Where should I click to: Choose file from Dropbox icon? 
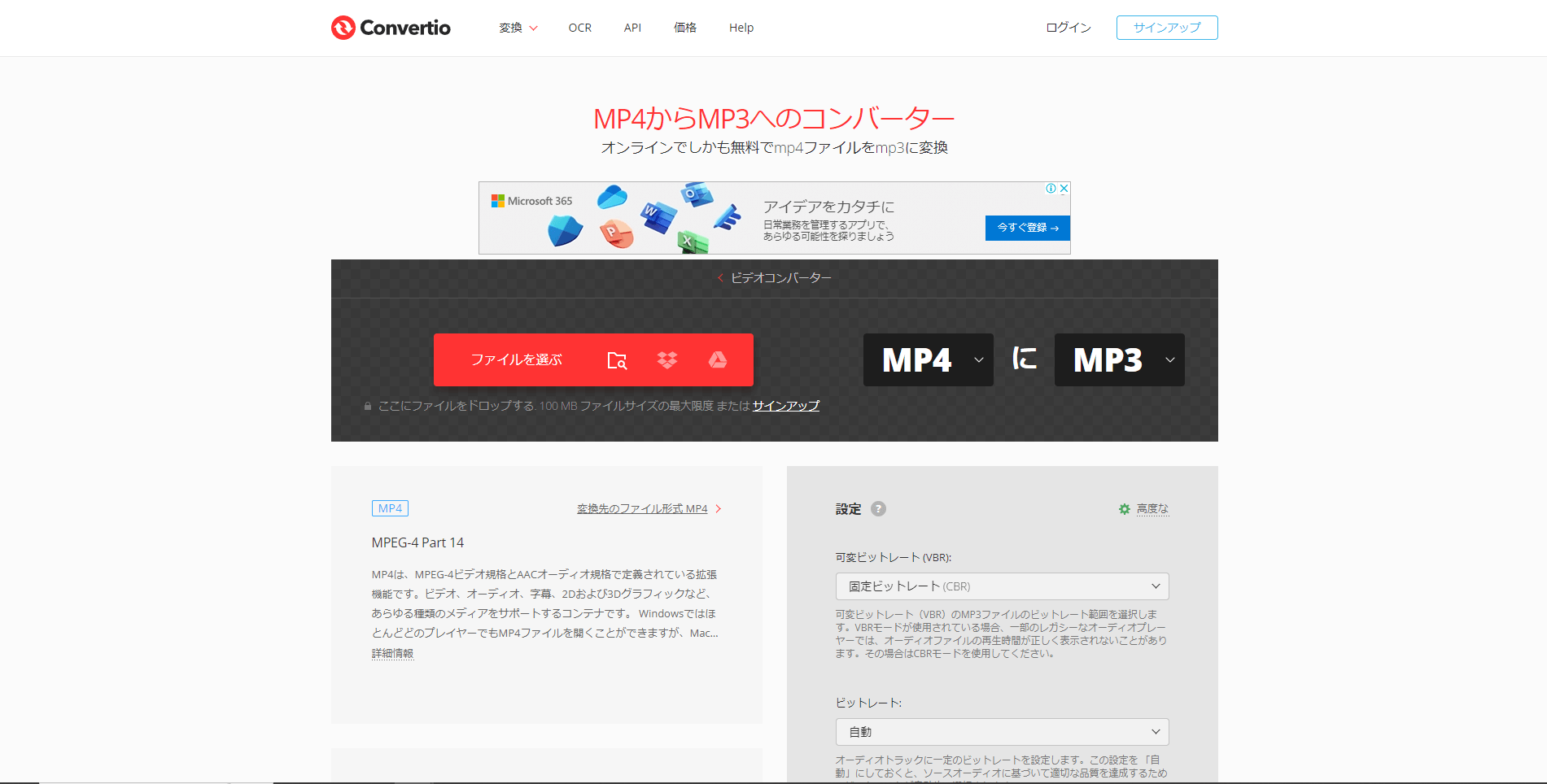point(667,360)
